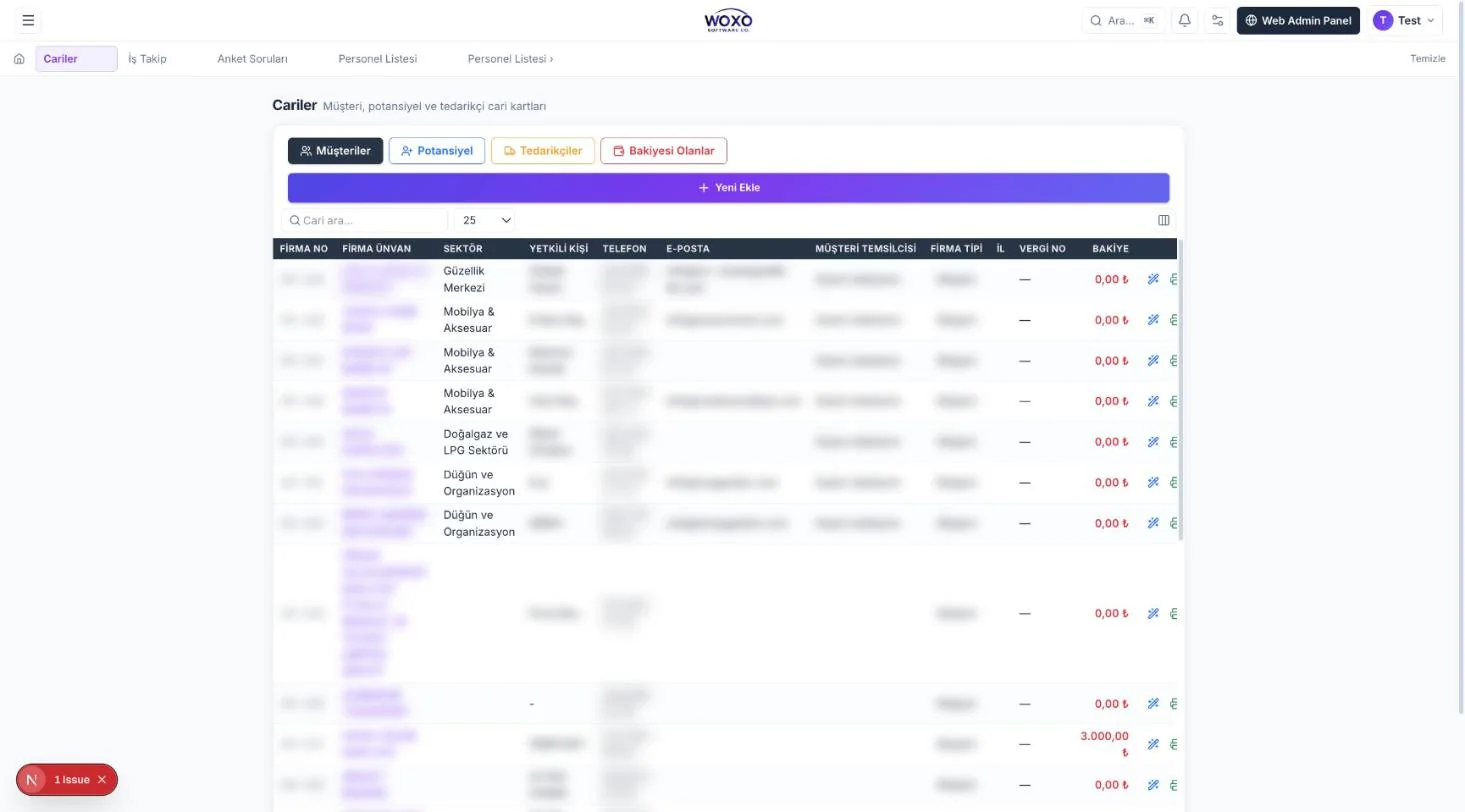The image size is (1465, 812).
Task: Click the MÜŞTERİ TEMSİLCİSİ column header
Action: click(866, 248)
